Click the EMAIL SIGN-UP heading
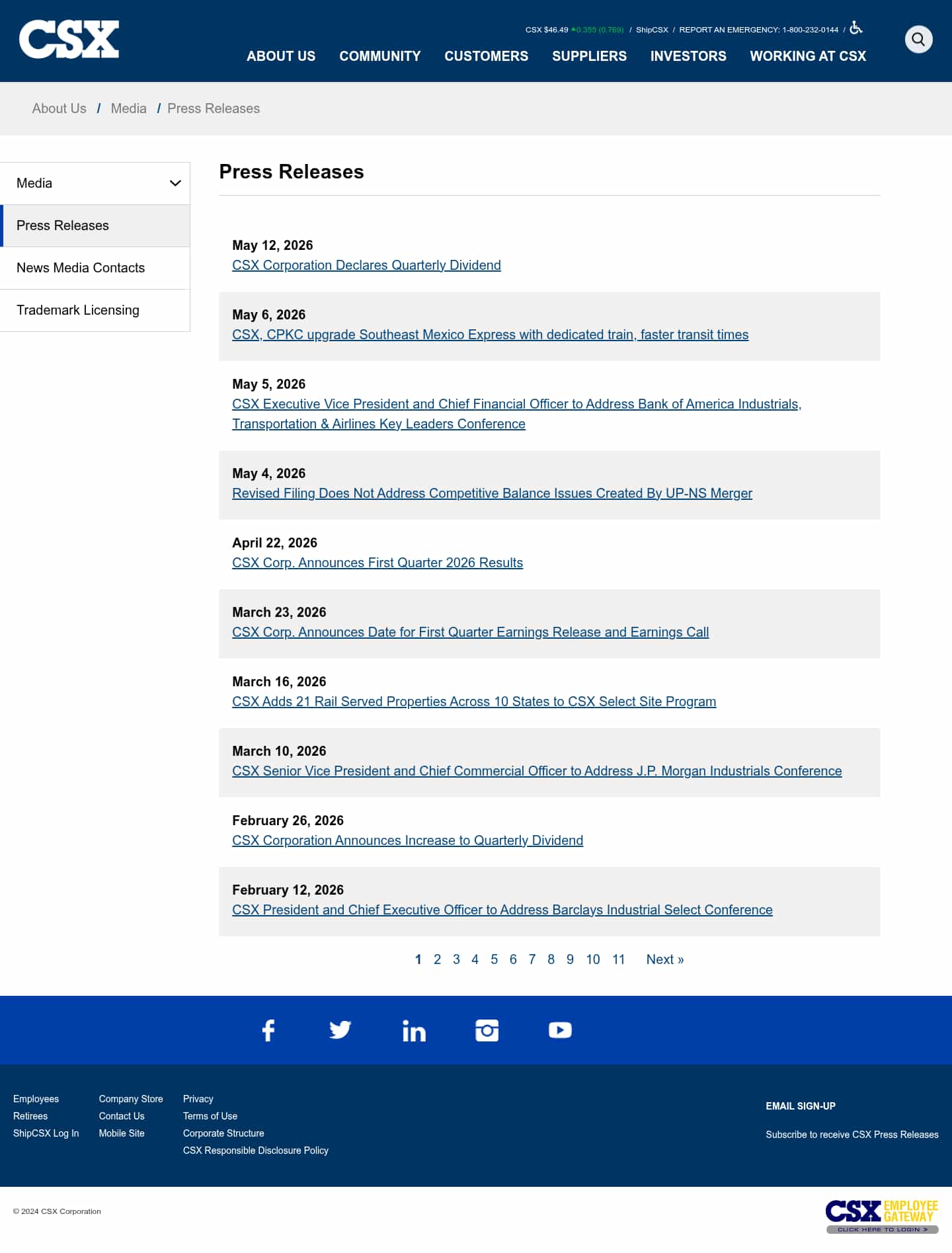 point(801,1106)
